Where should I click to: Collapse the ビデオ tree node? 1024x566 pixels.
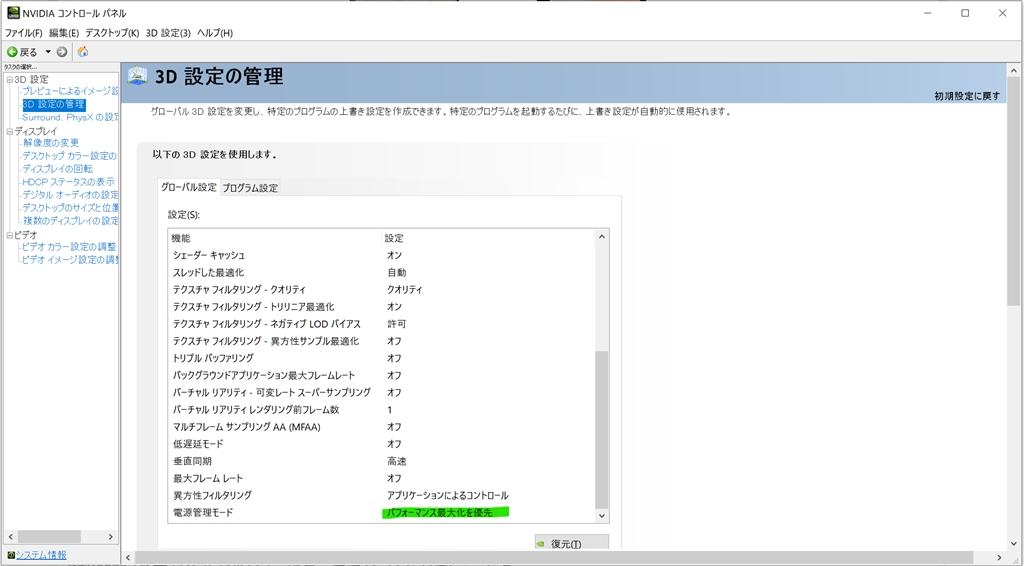point(10,235)
